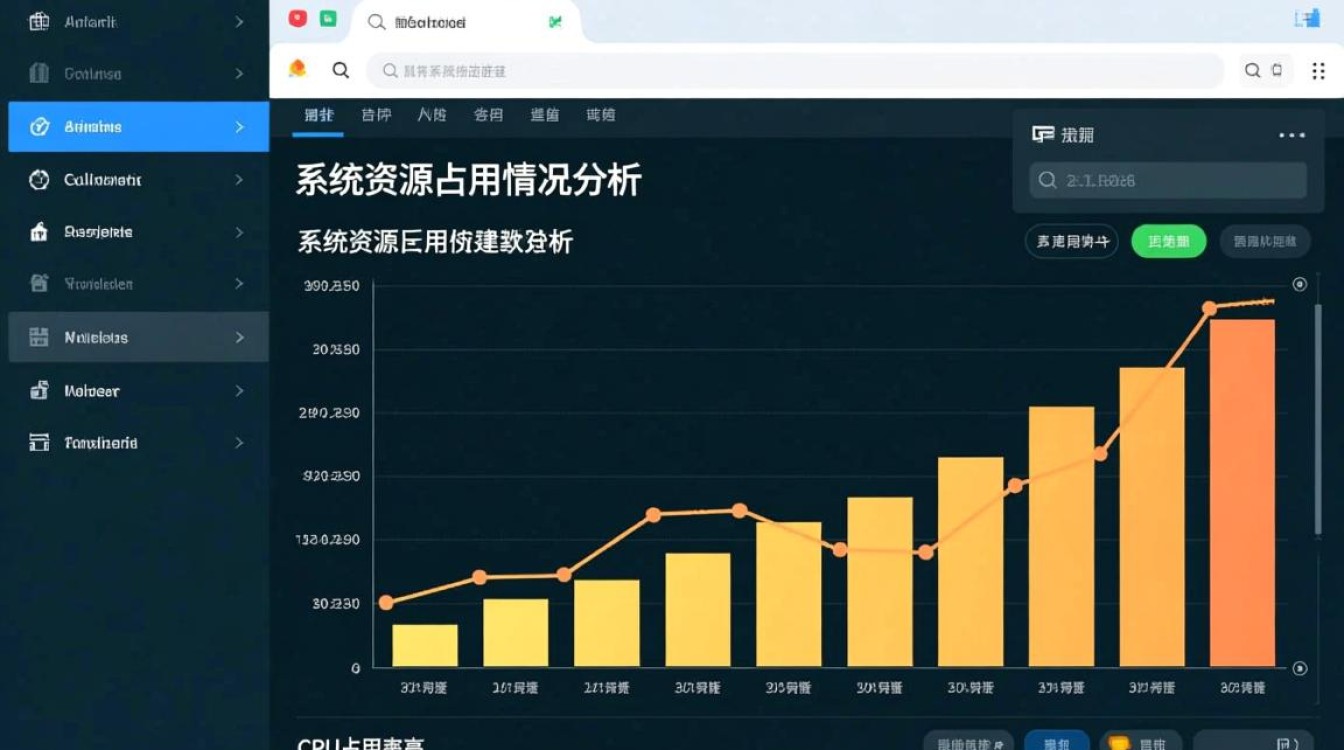Click the search icon right of the address field

[1252, 70]
